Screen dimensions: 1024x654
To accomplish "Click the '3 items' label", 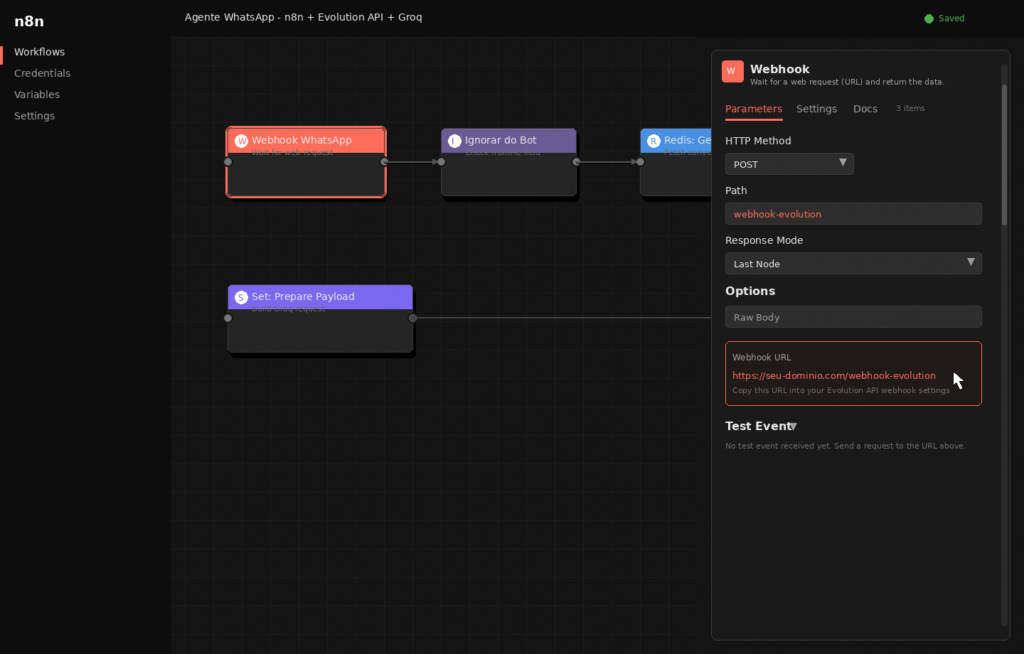I will point(910,108).
